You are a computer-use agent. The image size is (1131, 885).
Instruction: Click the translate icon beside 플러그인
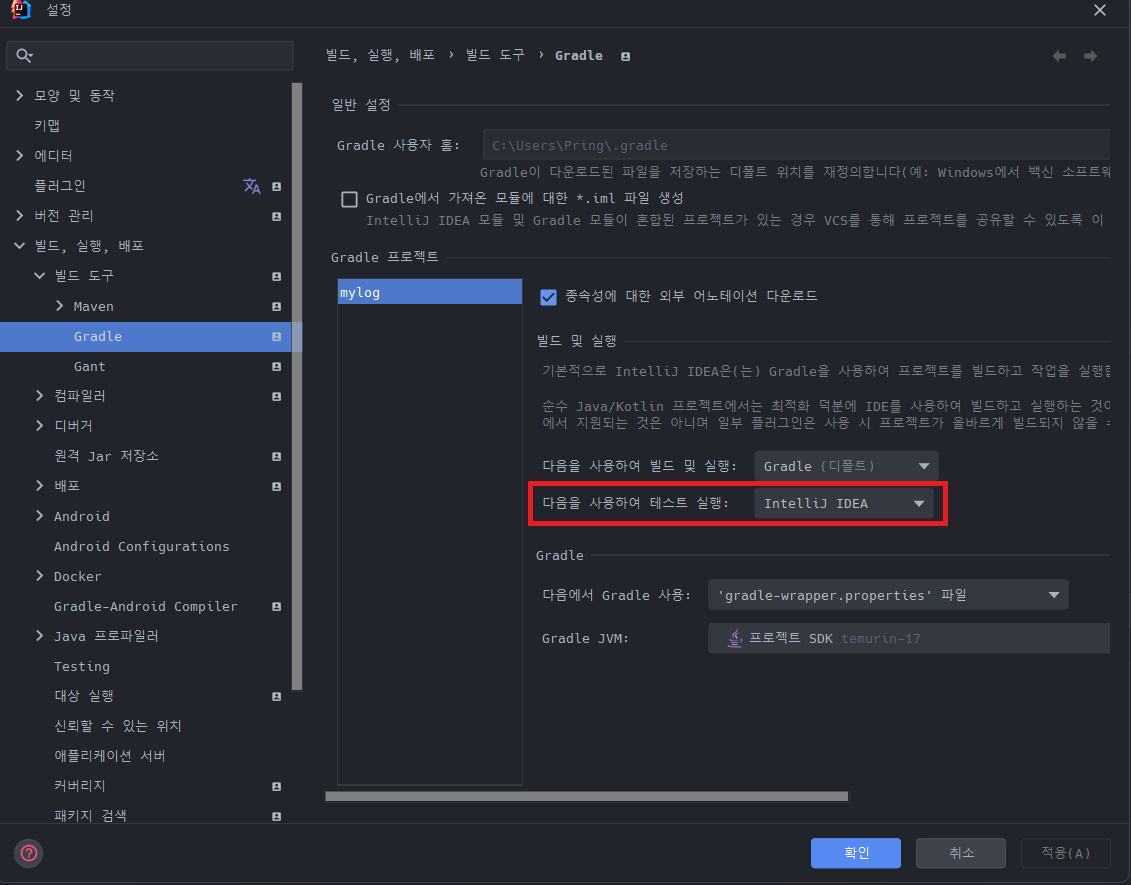pos(251,186)
